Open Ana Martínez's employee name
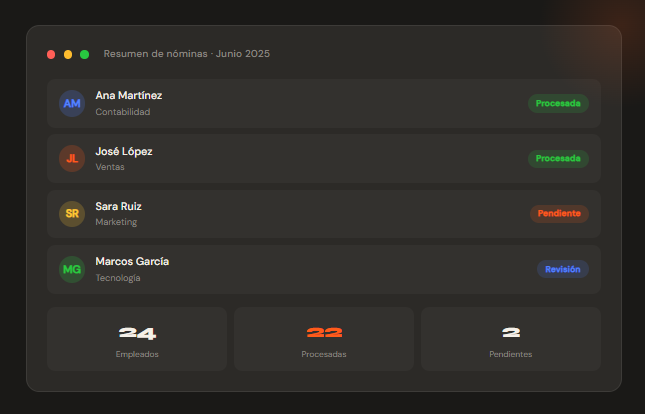 [x=128, y=95]
